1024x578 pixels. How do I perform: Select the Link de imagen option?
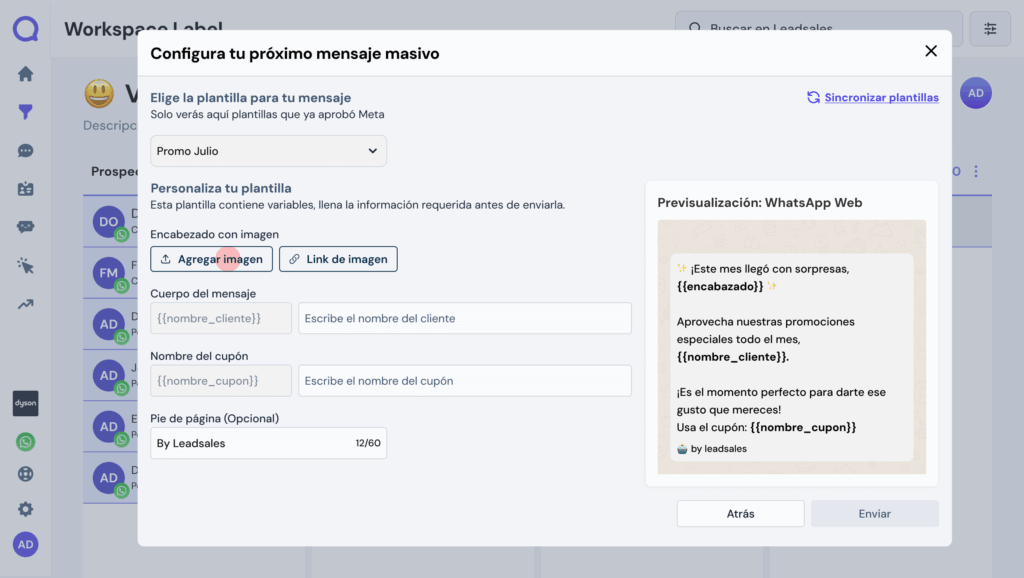pos(338,259)
